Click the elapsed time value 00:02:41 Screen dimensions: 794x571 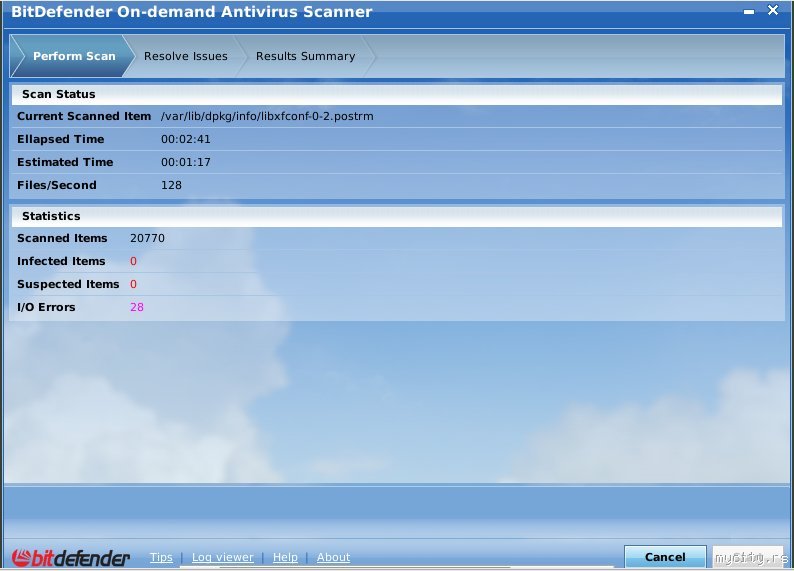(185, 139)
